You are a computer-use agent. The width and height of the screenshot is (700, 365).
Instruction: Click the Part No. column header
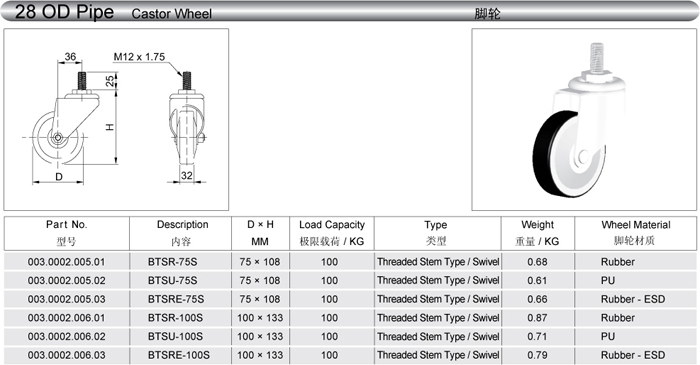click(67, 233)
